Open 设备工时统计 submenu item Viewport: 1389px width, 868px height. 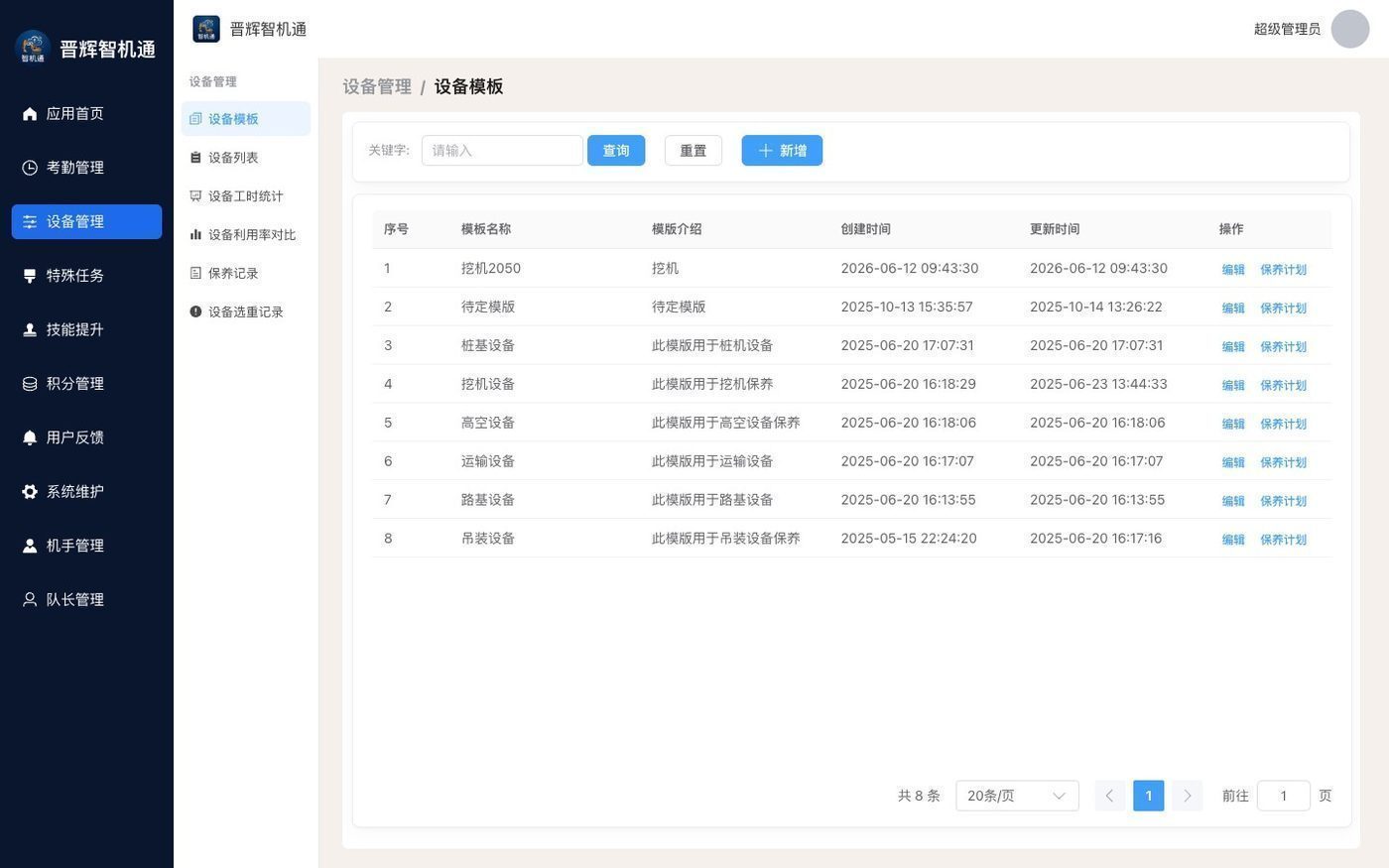pyautogui.click(x=245, y=196)
